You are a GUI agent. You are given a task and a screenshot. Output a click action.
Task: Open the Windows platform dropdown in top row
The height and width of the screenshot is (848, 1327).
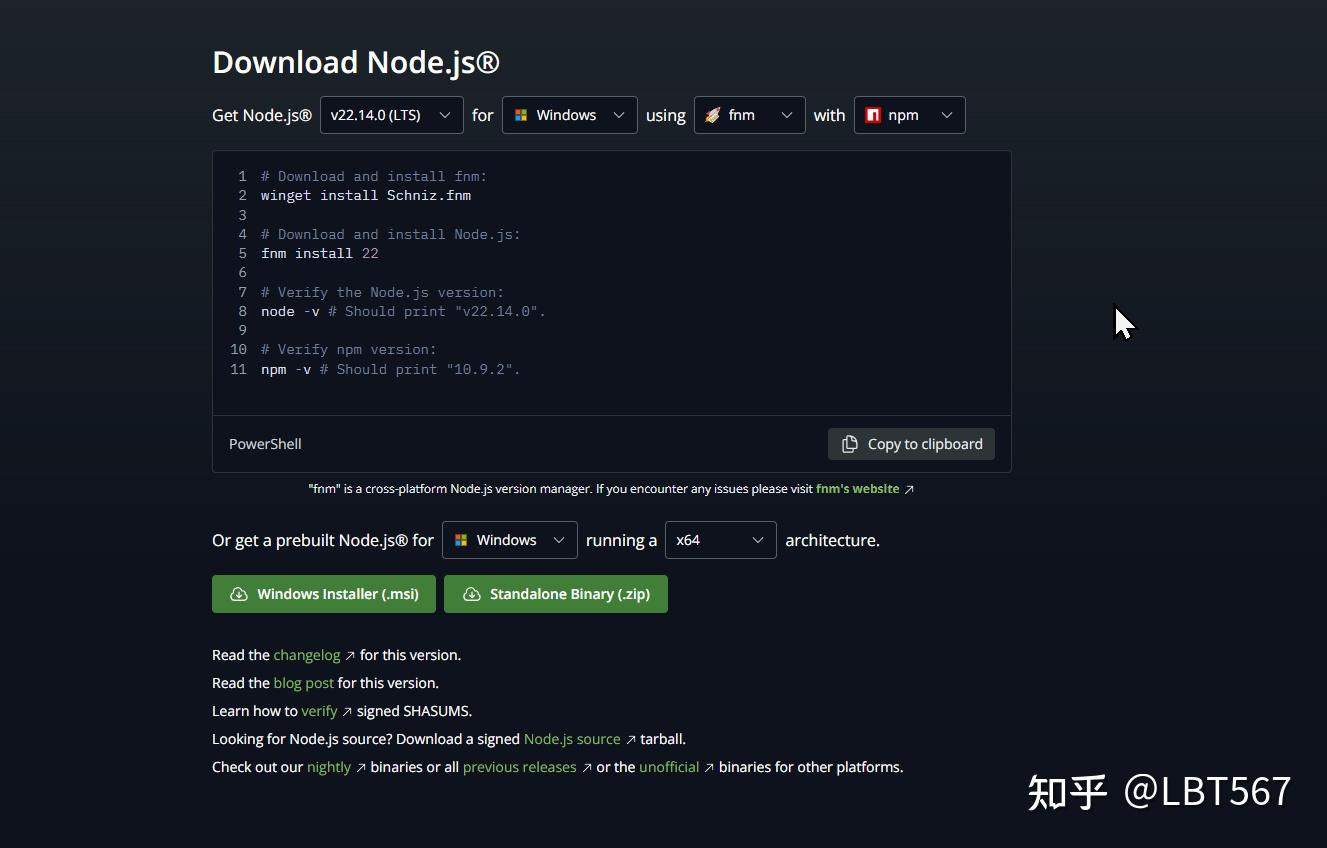coord(569,115)
